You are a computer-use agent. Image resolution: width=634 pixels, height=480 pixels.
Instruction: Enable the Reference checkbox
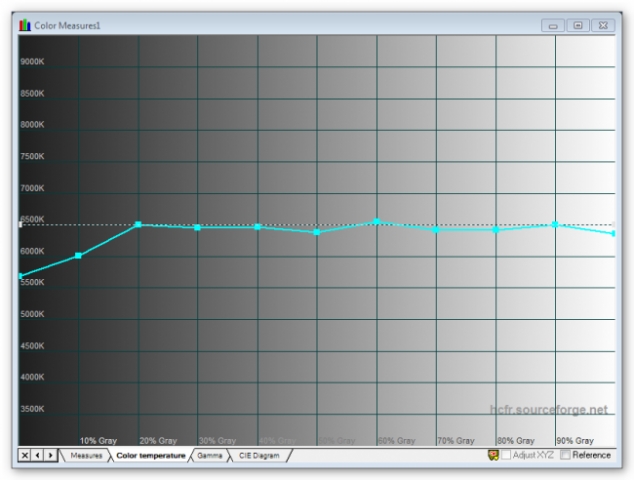[x=566, y=455]
